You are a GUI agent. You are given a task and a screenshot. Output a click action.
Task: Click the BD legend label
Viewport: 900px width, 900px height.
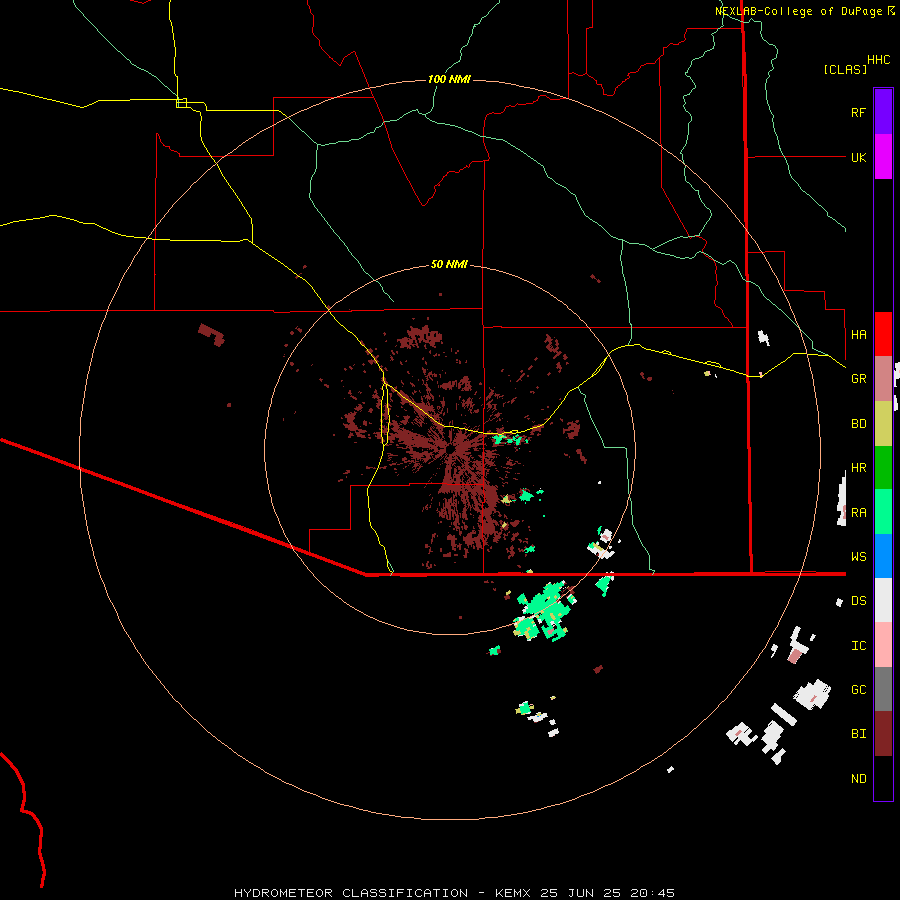click(858, 424)
